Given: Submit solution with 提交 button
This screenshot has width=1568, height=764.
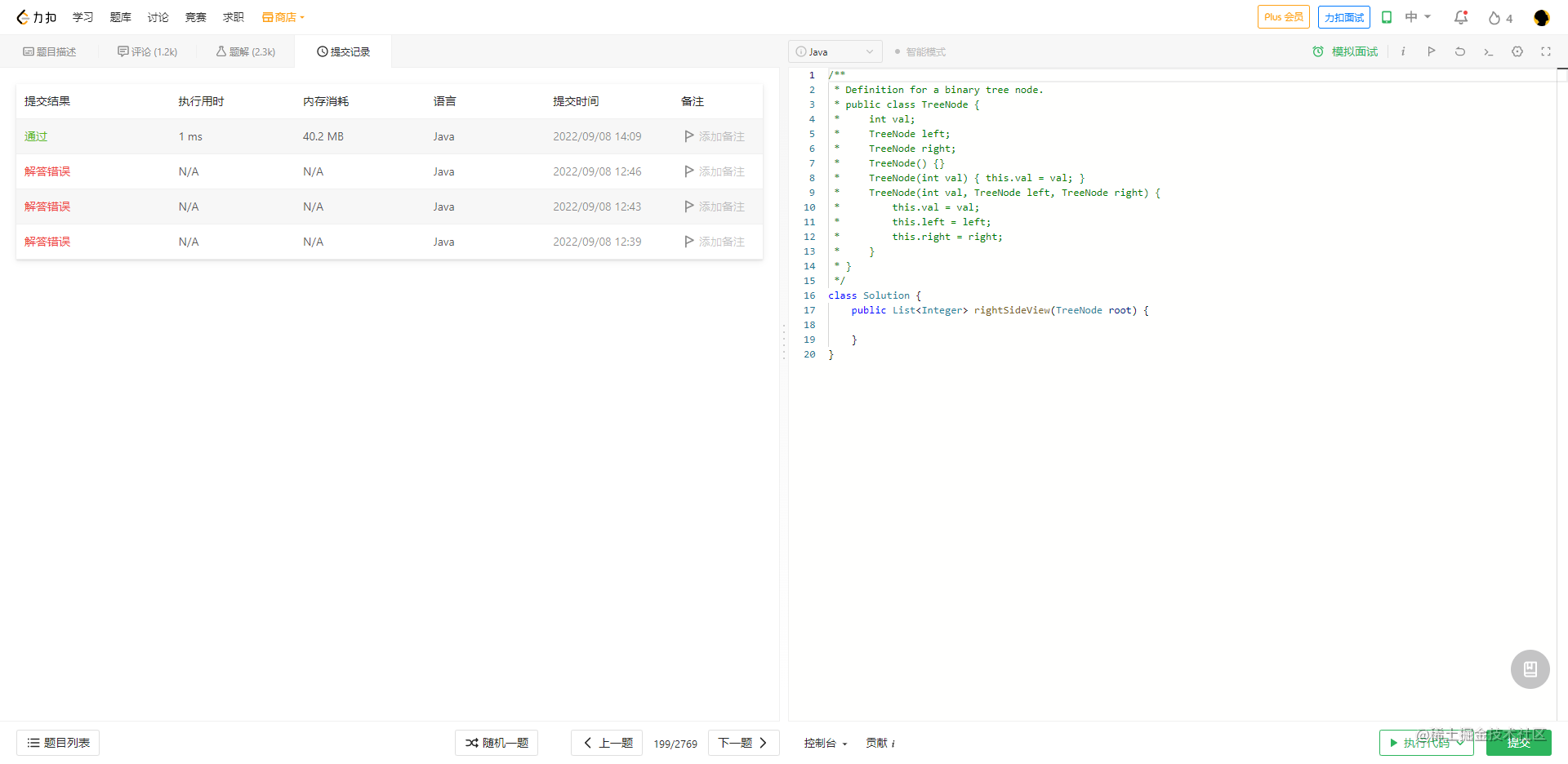Looking at the screenshot, I should (x=1519, y=743).
